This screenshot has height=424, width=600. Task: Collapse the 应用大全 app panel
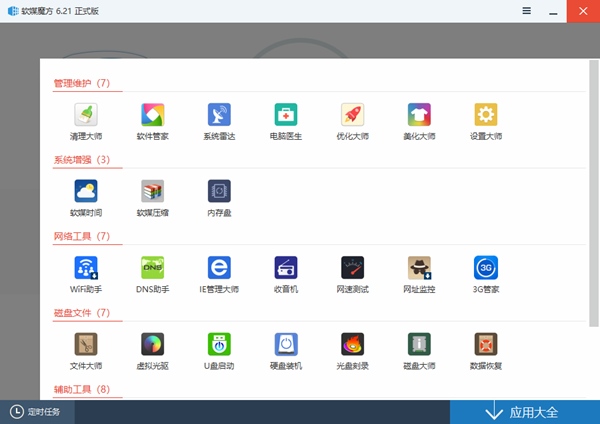tap(524, 412)
